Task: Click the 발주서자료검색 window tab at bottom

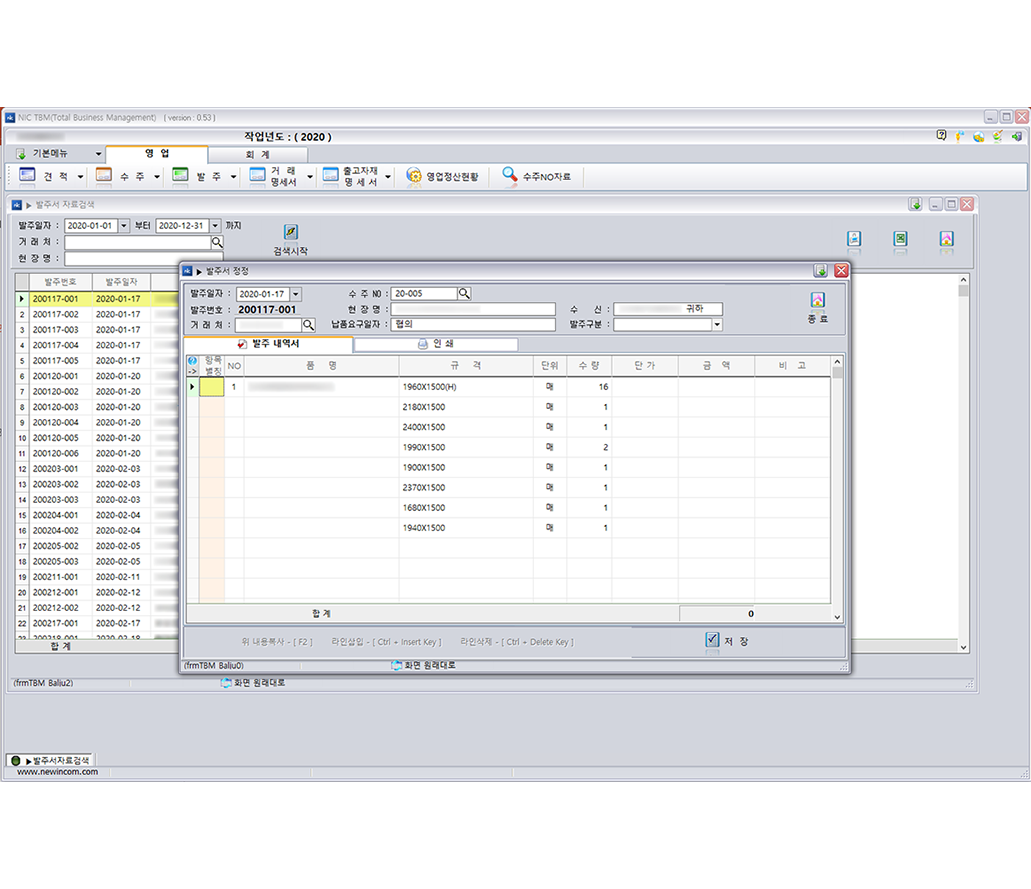Action: pos(50,760)
